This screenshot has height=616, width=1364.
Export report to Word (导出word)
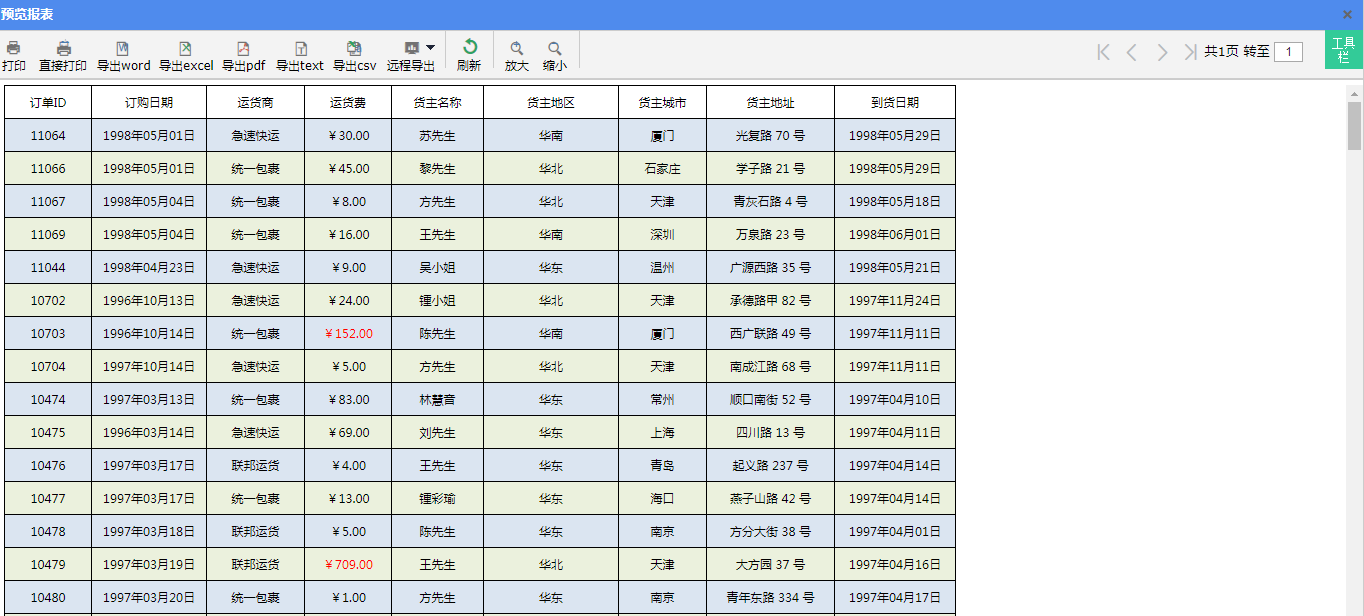[x=123, y=49]
